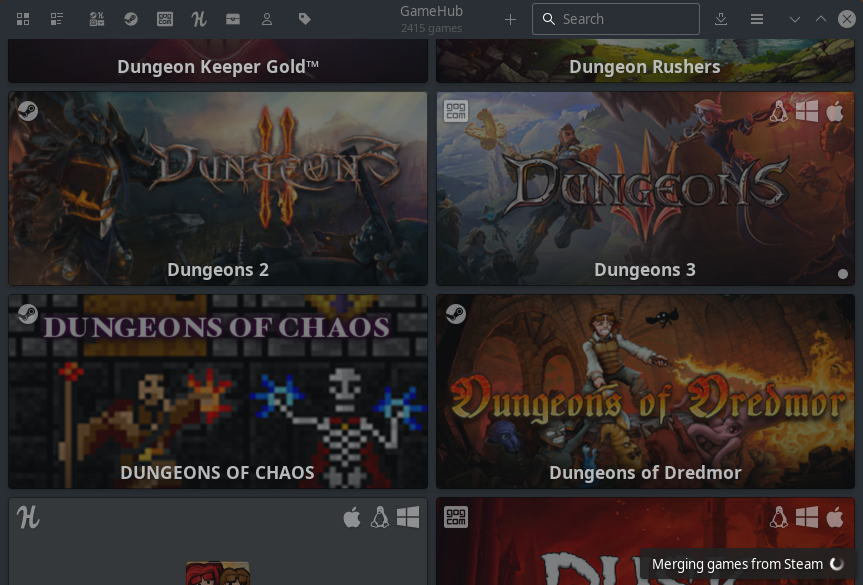Select the Dungeons of Dredmor game card
863x585 pixels.
click(645, 392)
